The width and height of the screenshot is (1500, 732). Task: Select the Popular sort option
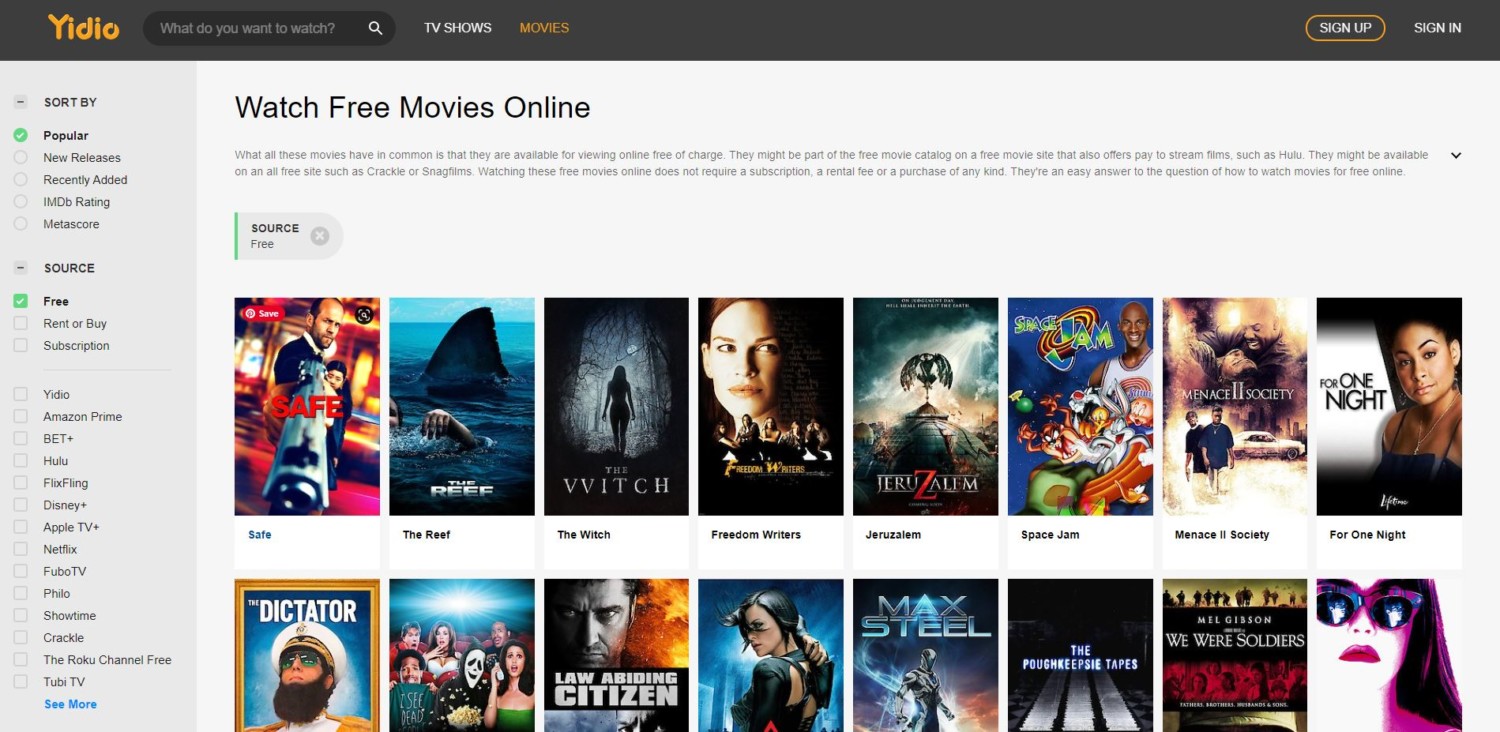20,135
